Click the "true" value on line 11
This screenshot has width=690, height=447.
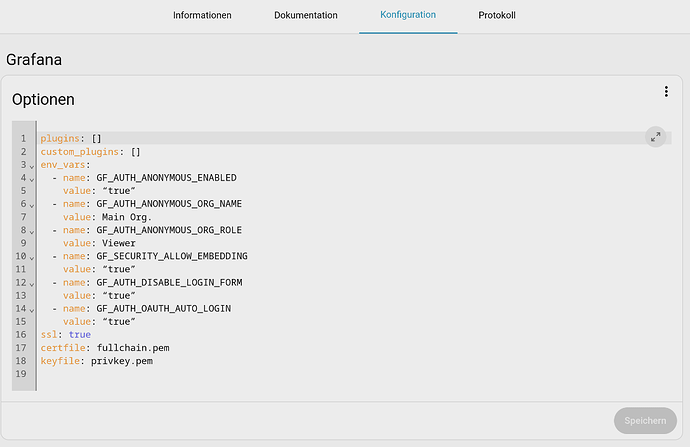[119, 269]
